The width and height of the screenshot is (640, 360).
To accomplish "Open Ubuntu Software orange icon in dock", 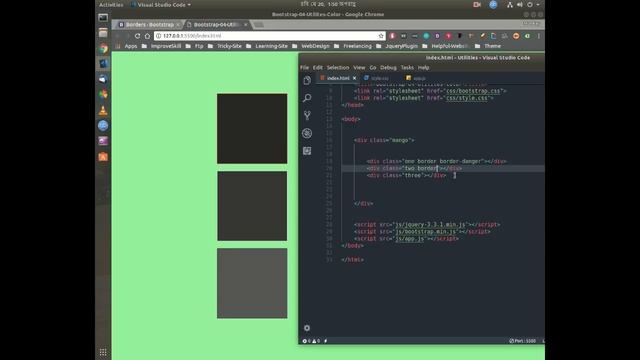I will [103, 157].
